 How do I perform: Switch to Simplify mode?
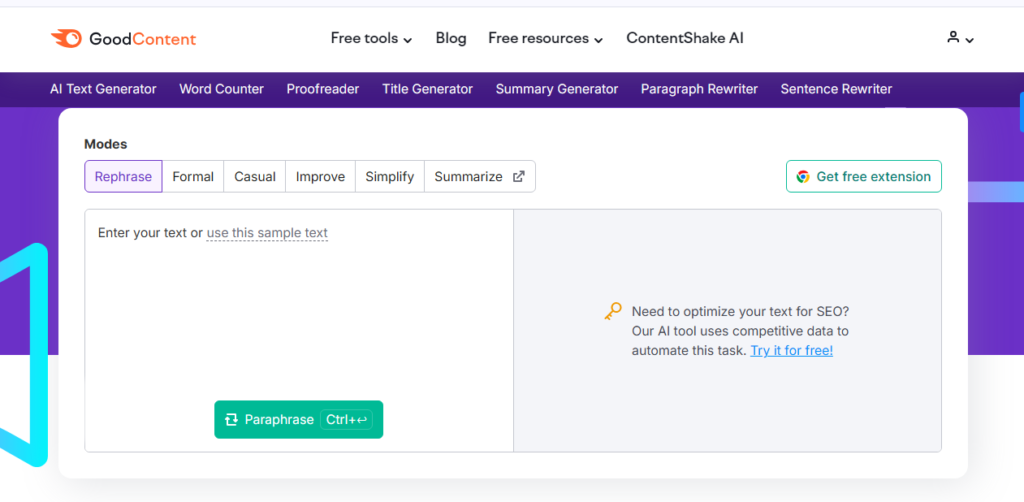390,176
